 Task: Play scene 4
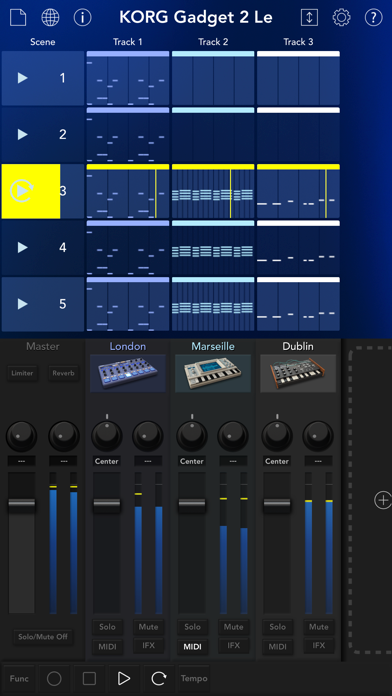tap(22, 247)
